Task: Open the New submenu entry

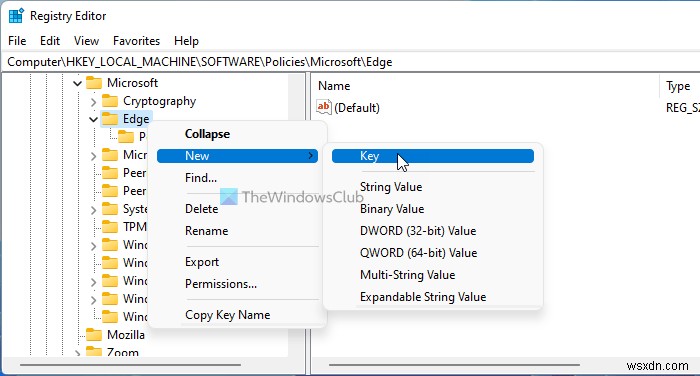Action: 237,156
